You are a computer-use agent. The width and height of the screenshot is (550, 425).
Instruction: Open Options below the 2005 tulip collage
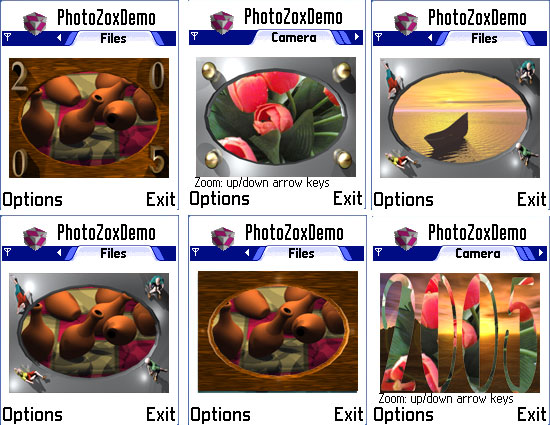click(403, 414)
